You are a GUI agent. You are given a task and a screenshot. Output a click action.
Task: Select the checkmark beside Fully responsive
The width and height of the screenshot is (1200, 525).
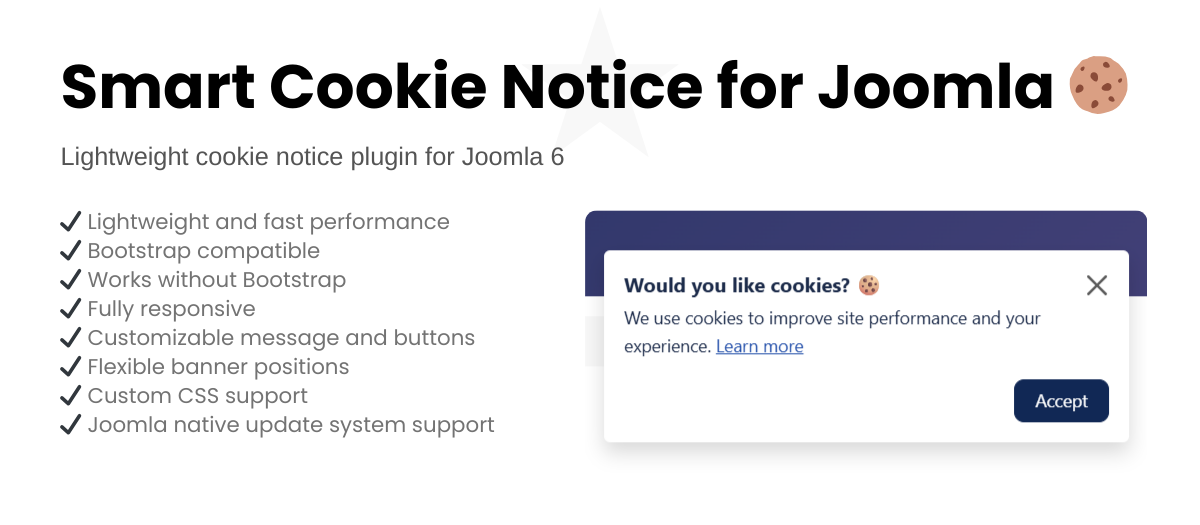[x=71, y=308]
